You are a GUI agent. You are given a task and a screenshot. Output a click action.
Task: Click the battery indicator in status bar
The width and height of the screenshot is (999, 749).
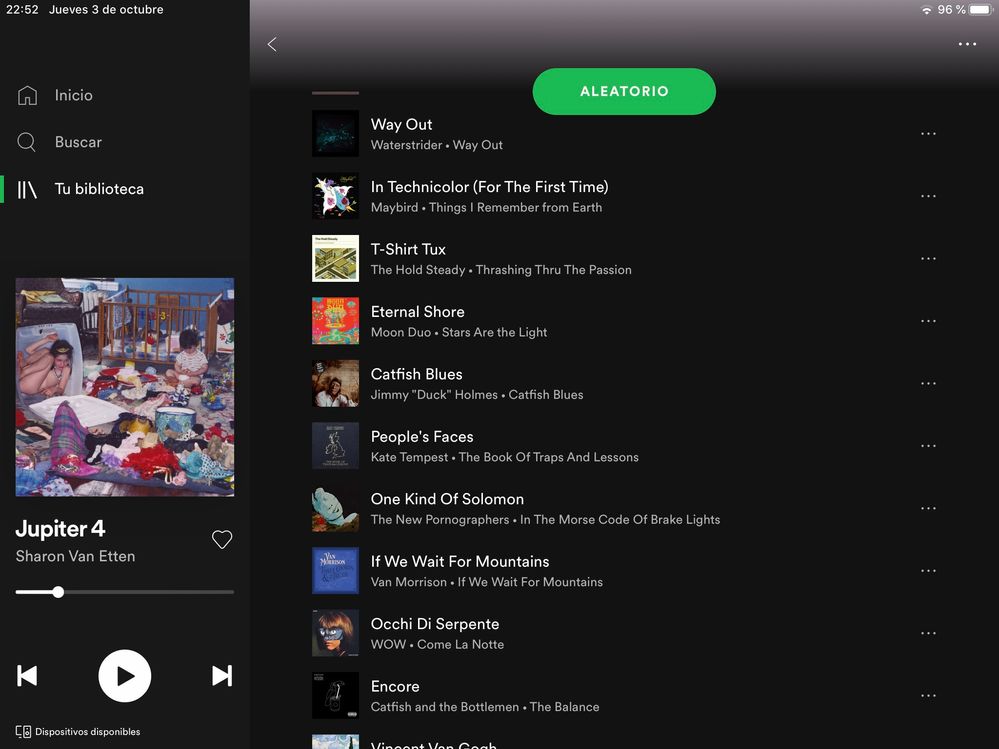[x=981, y=10]
